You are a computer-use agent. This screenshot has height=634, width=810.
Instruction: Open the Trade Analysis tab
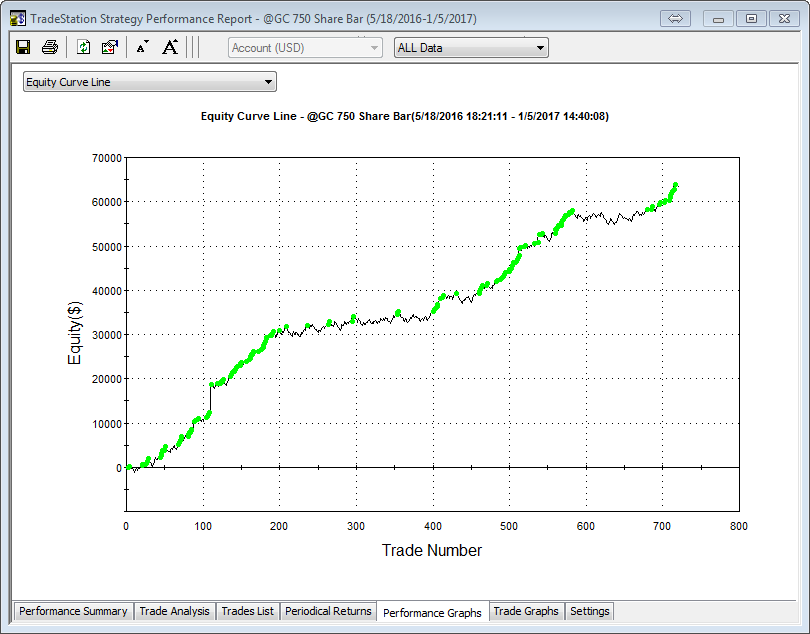[x=175, y=611]
